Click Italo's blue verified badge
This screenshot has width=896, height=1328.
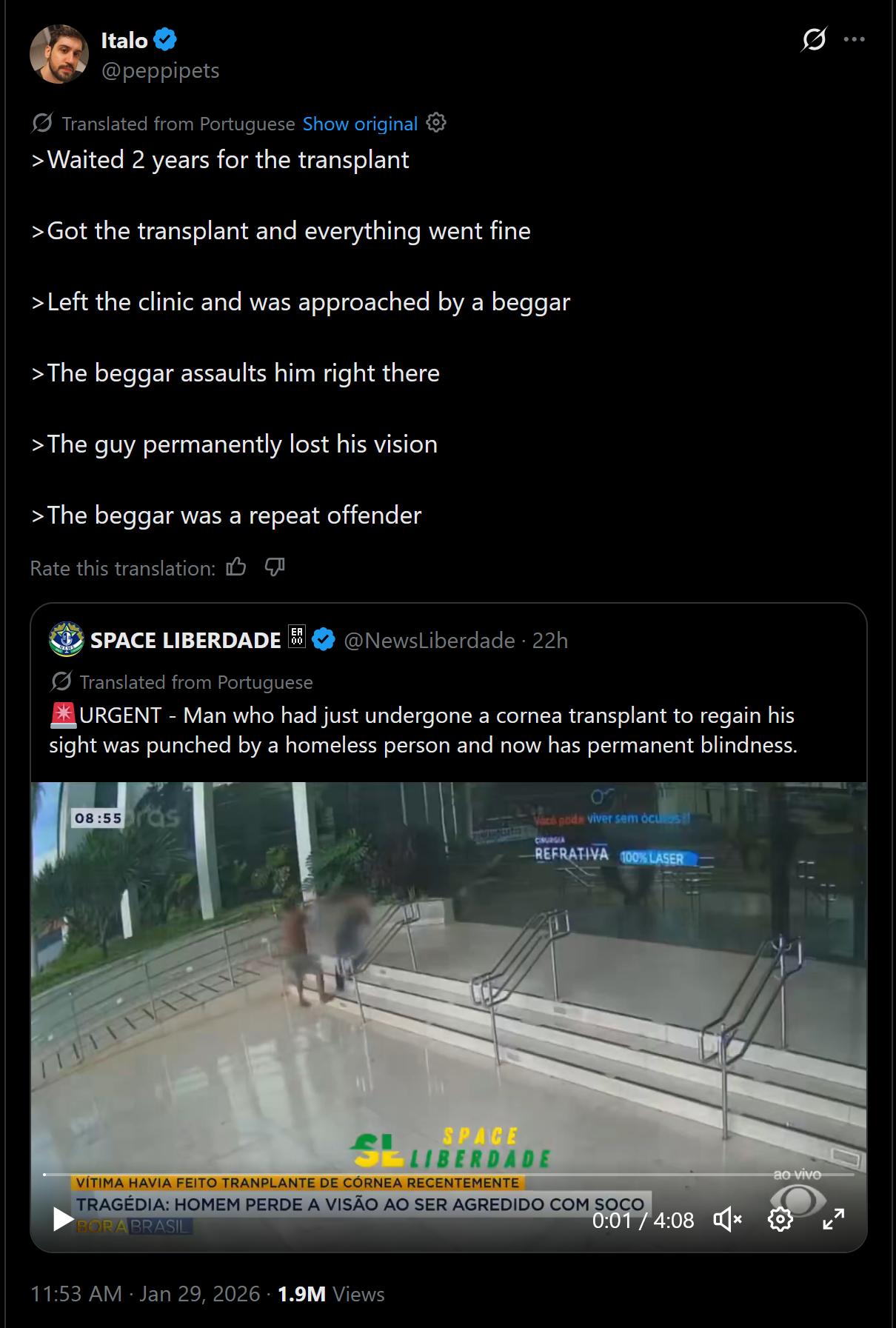click(x=165, y=40)
